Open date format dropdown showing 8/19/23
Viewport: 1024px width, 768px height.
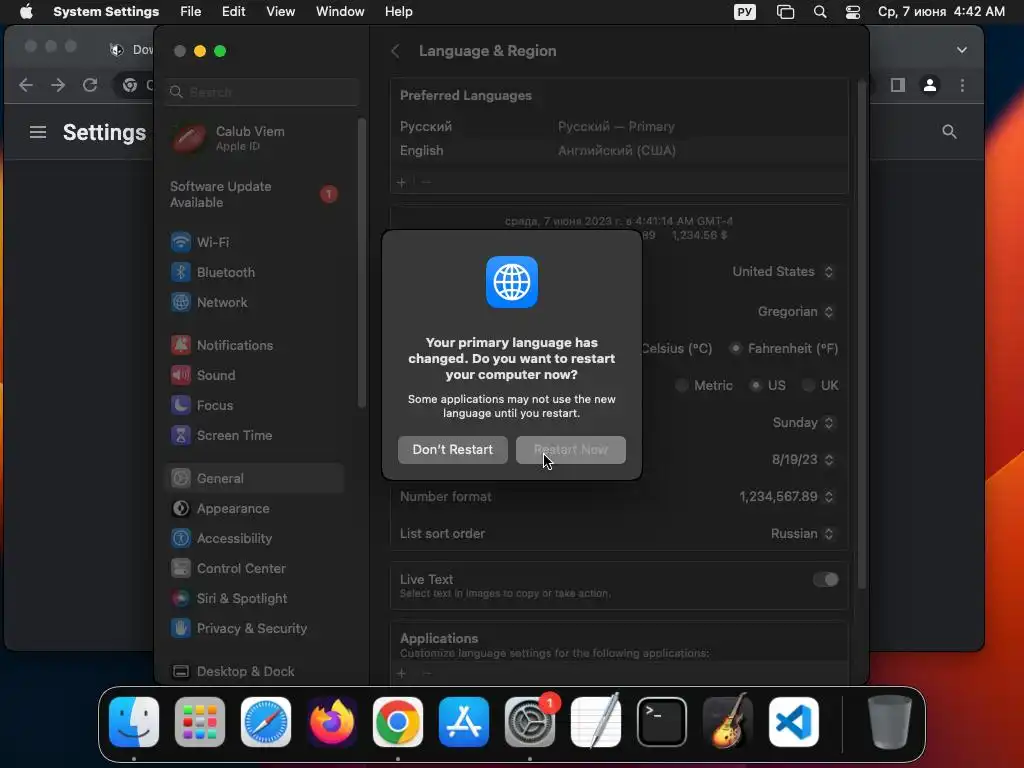(x=803, y=460)
